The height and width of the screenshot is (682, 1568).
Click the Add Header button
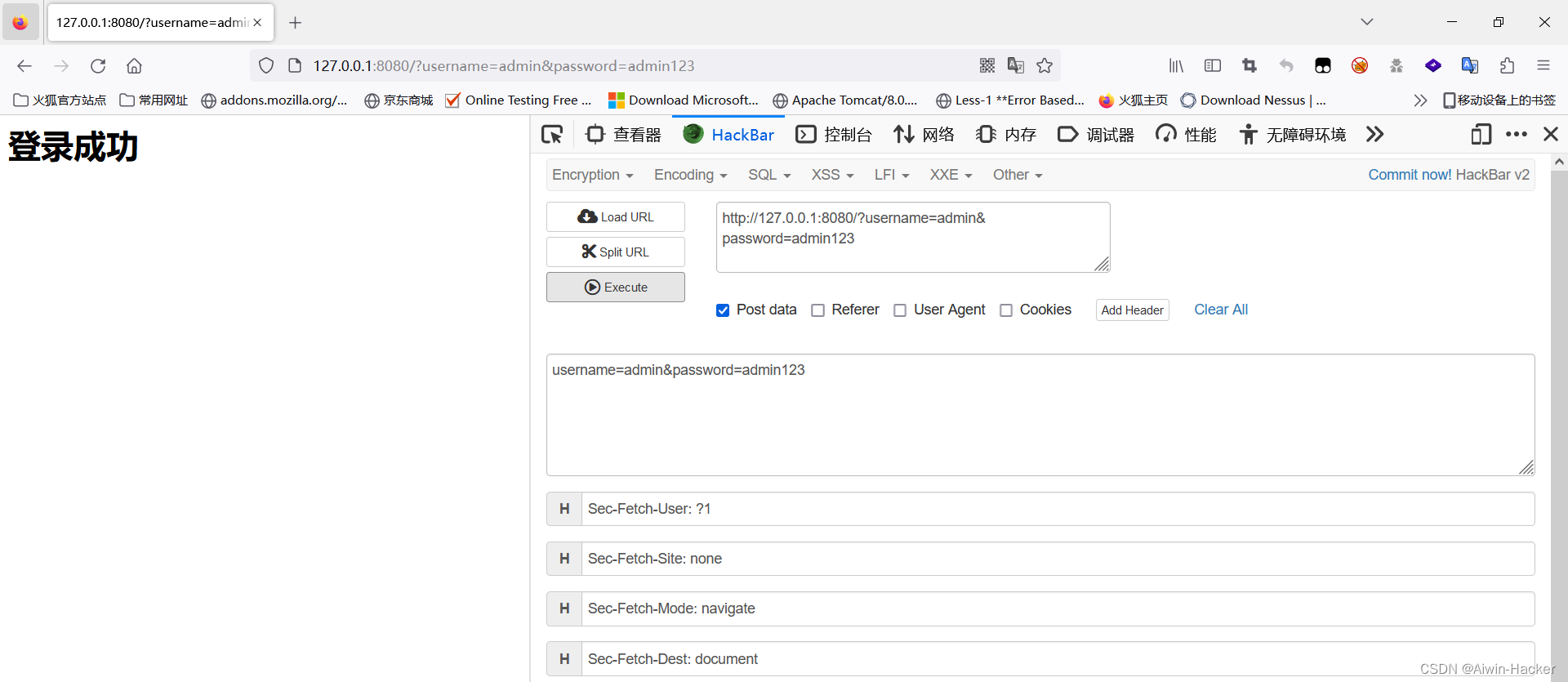[1132, 310]
